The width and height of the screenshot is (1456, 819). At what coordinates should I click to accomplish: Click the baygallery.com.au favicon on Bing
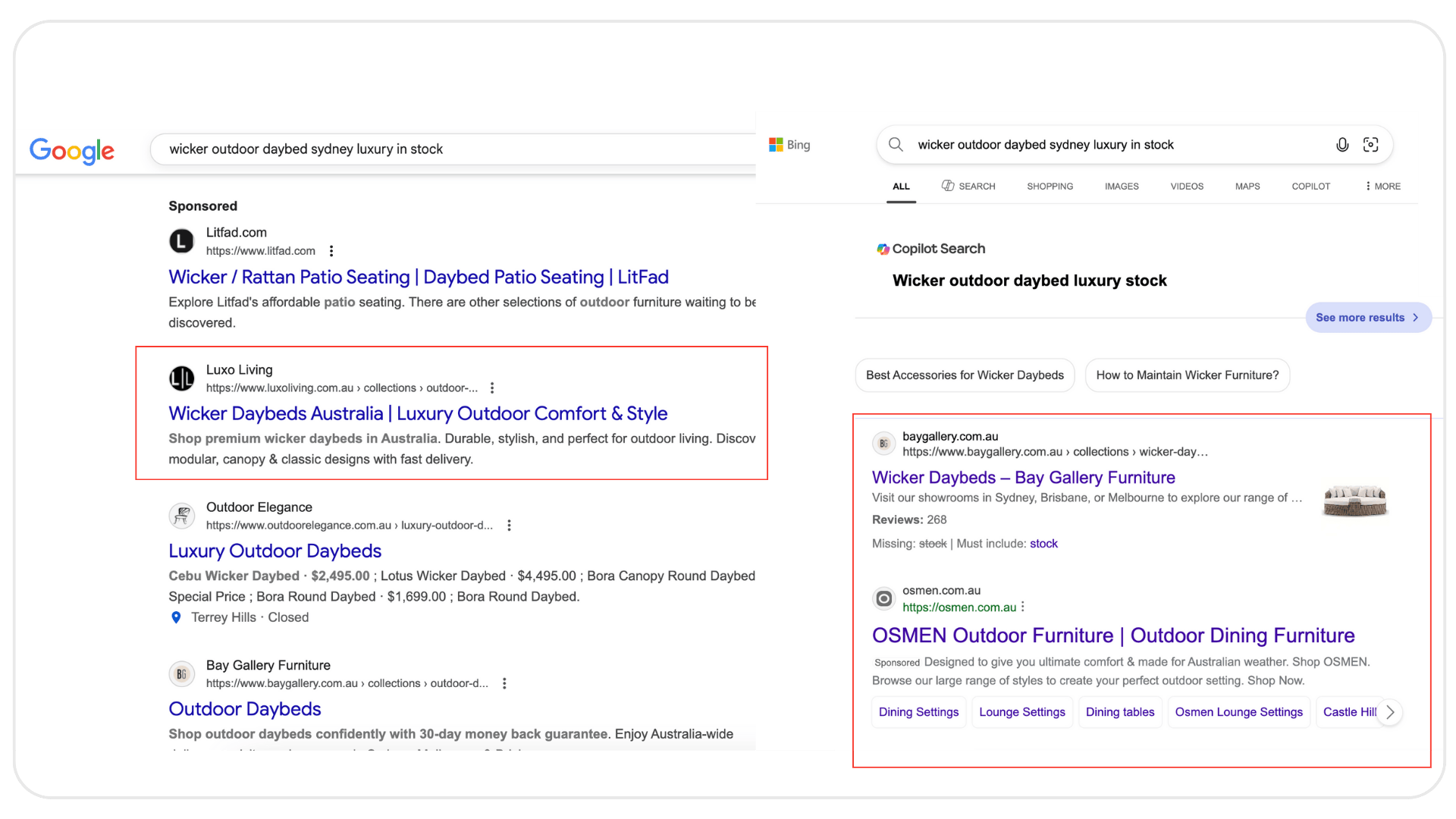[x=883, y=444]
